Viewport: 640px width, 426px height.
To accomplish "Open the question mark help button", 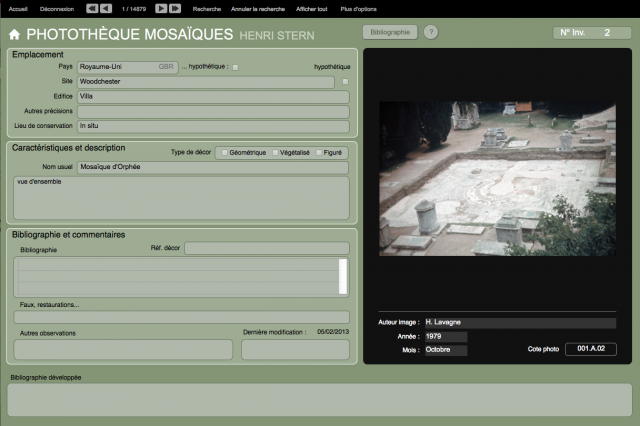I will click(431, 32).
